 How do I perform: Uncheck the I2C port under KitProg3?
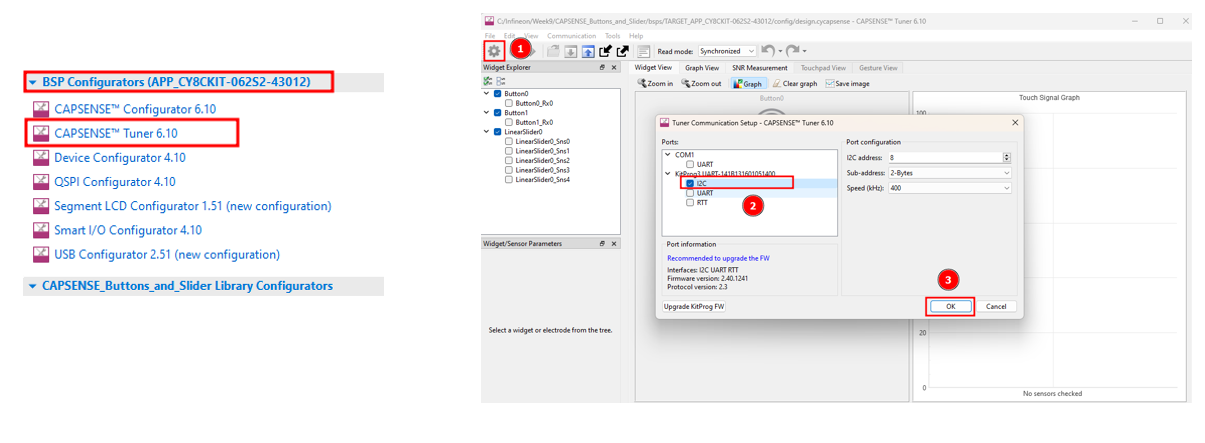tap(690, 183)
